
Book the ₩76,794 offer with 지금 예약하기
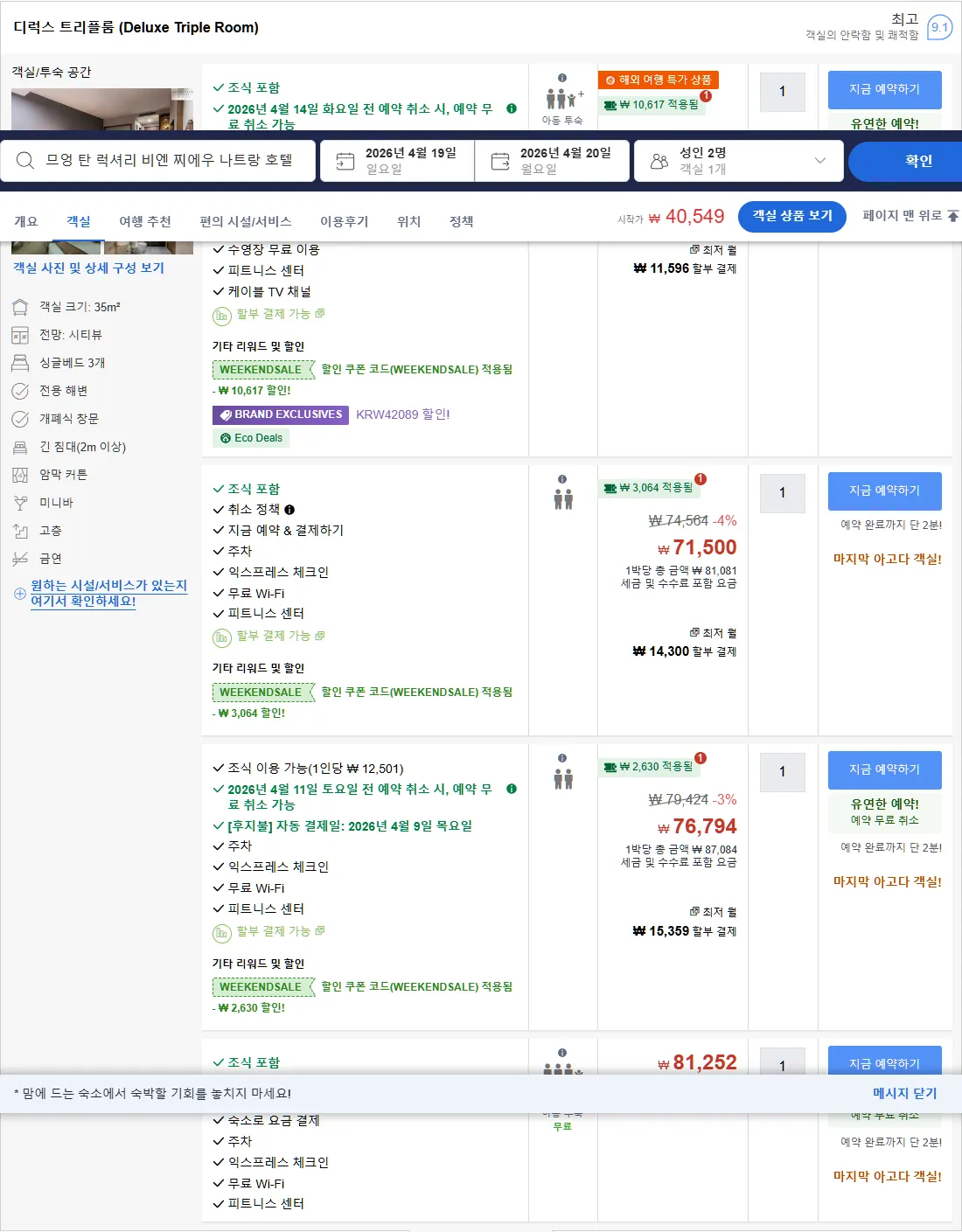point(885,769)
